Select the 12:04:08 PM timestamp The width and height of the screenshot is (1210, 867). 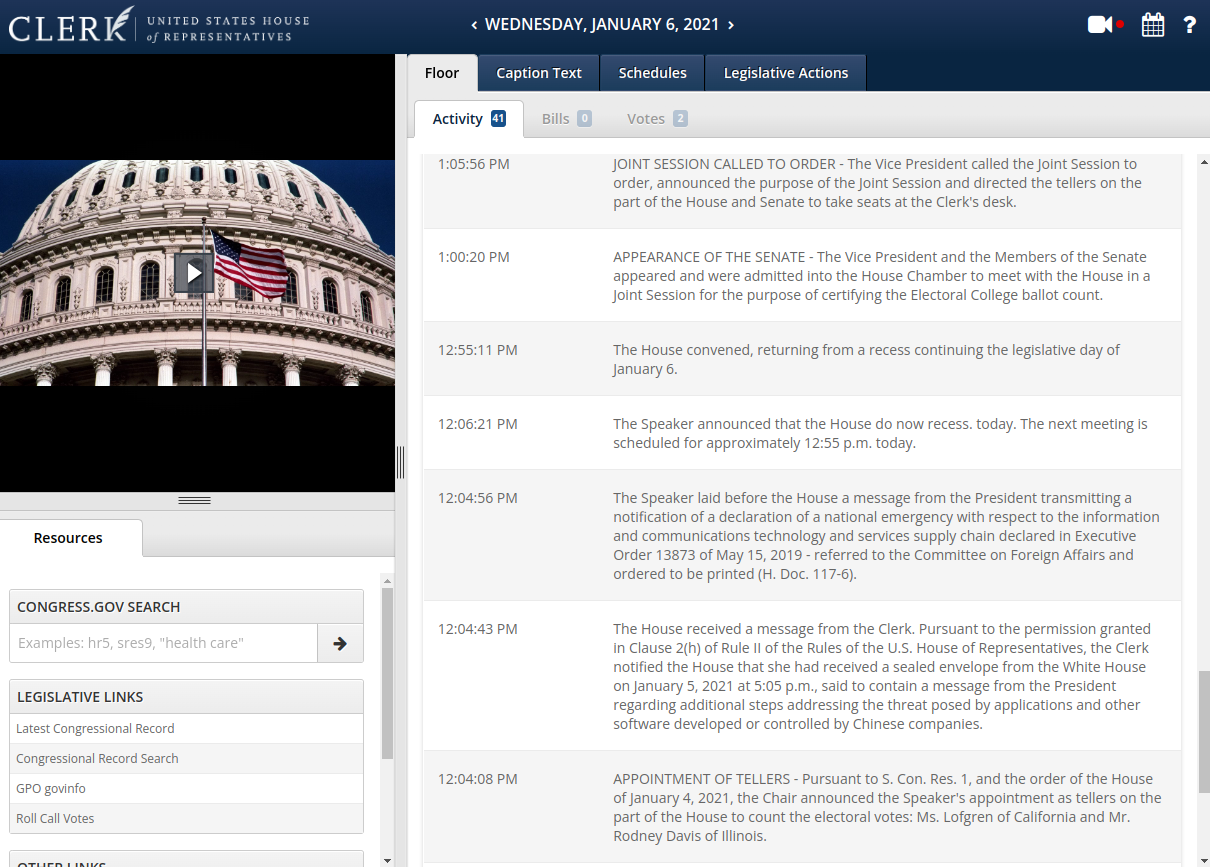(478, 779)
